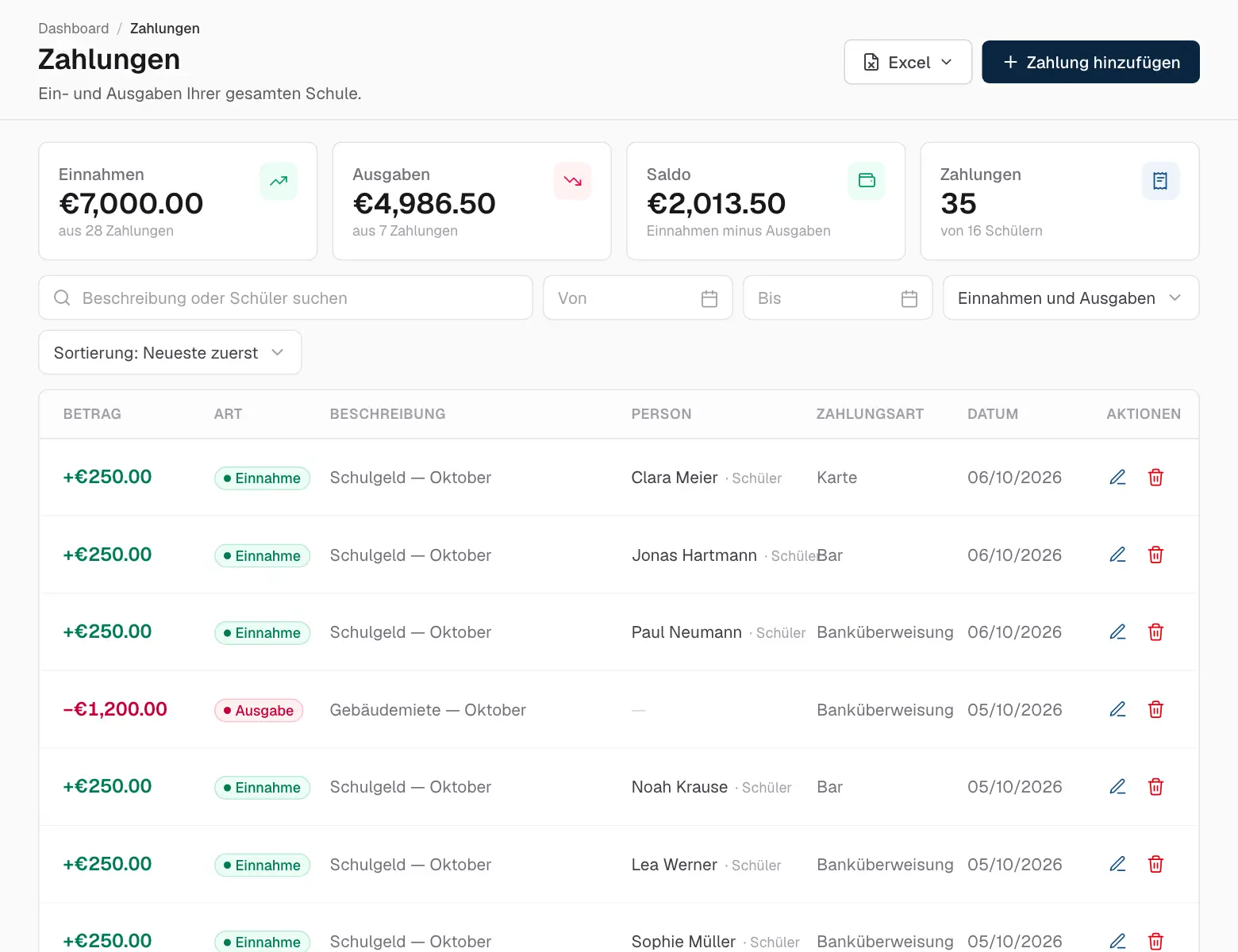The height and width of the screenshot is (952, 1238).
Task: Click the DATUM column header
Action: point(993,414)
